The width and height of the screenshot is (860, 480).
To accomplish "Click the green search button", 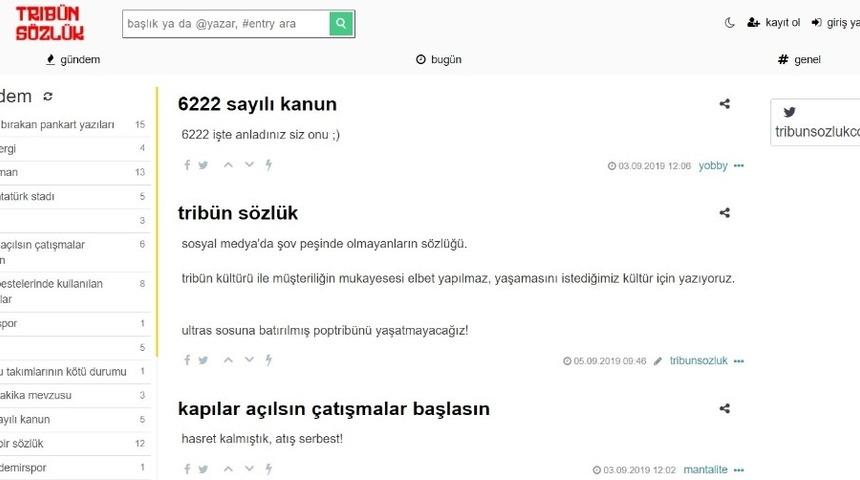I will tap(341, 24).
